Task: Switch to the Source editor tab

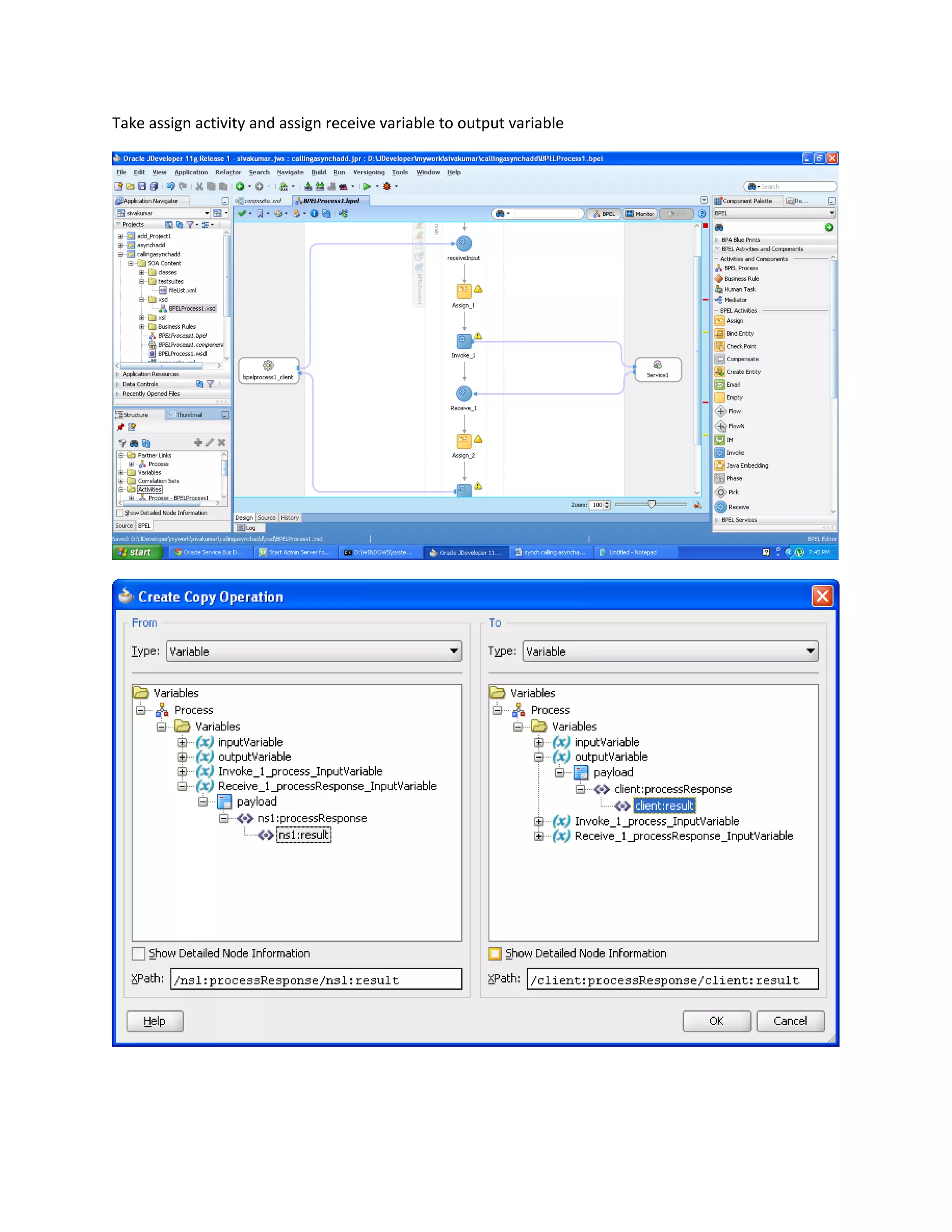Action: (x=267, y=518)
